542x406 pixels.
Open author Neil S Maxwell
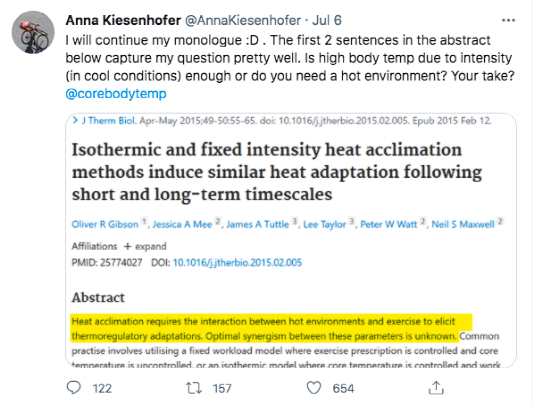463,224
